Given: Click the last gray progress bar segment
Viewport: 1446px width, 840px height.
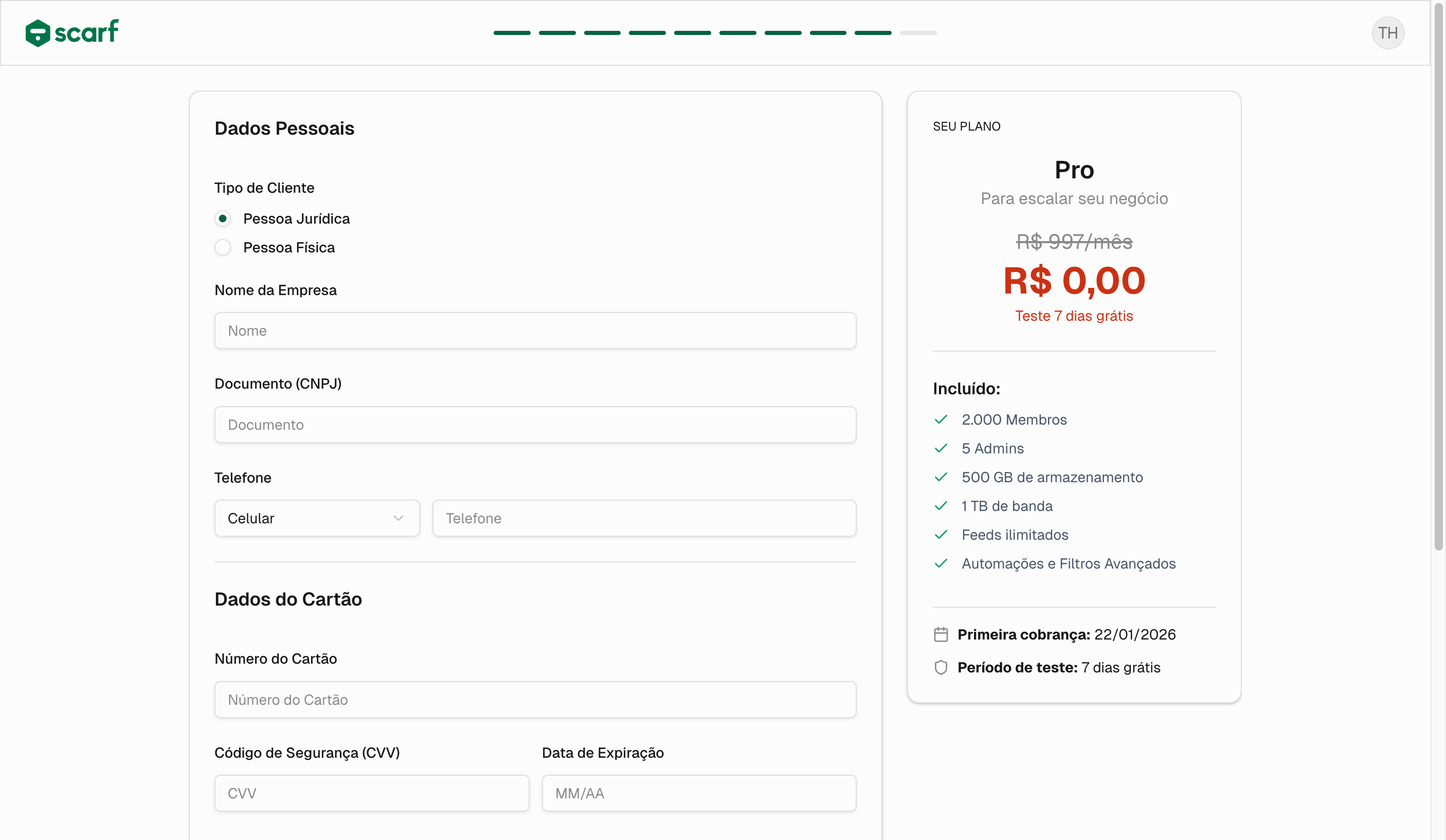Looking at the screenshot, I should click(x=918, y=33).
